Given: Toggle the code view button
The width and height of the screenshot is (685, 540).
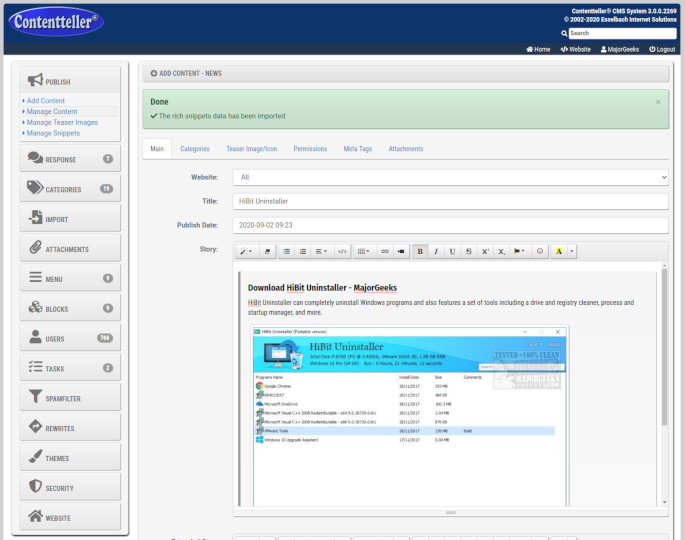Looking at the screenshot, I should (x=342, y=251).
